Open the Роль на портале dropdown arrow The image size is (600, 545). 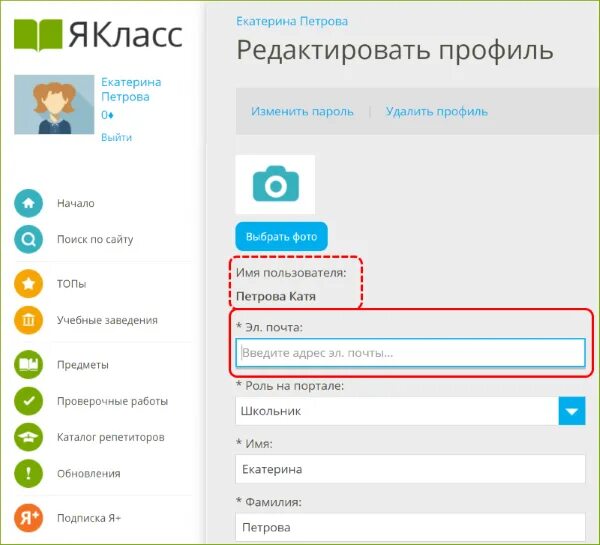click(572, 411)
